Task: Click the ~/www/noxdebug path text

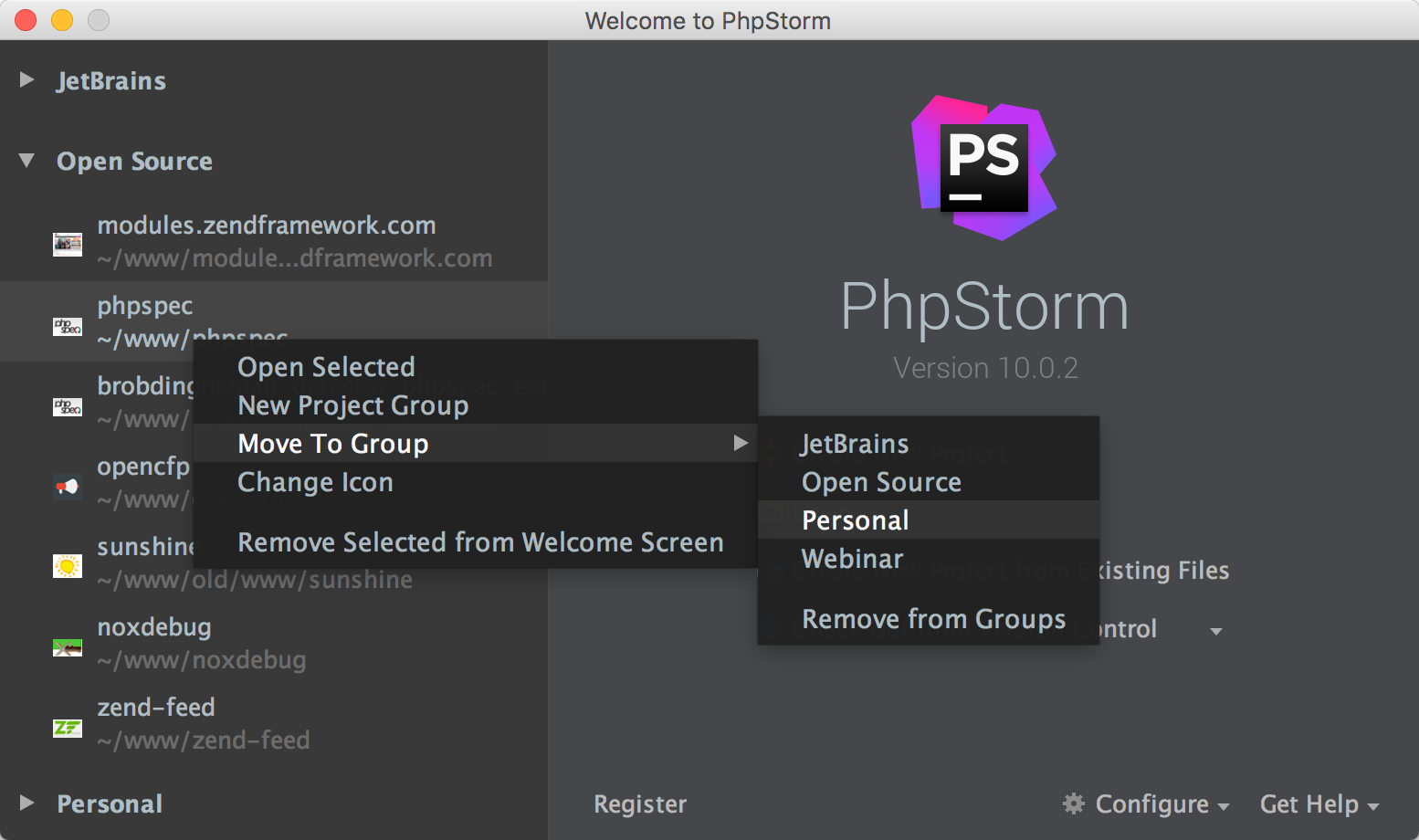Action: [202, 660]
